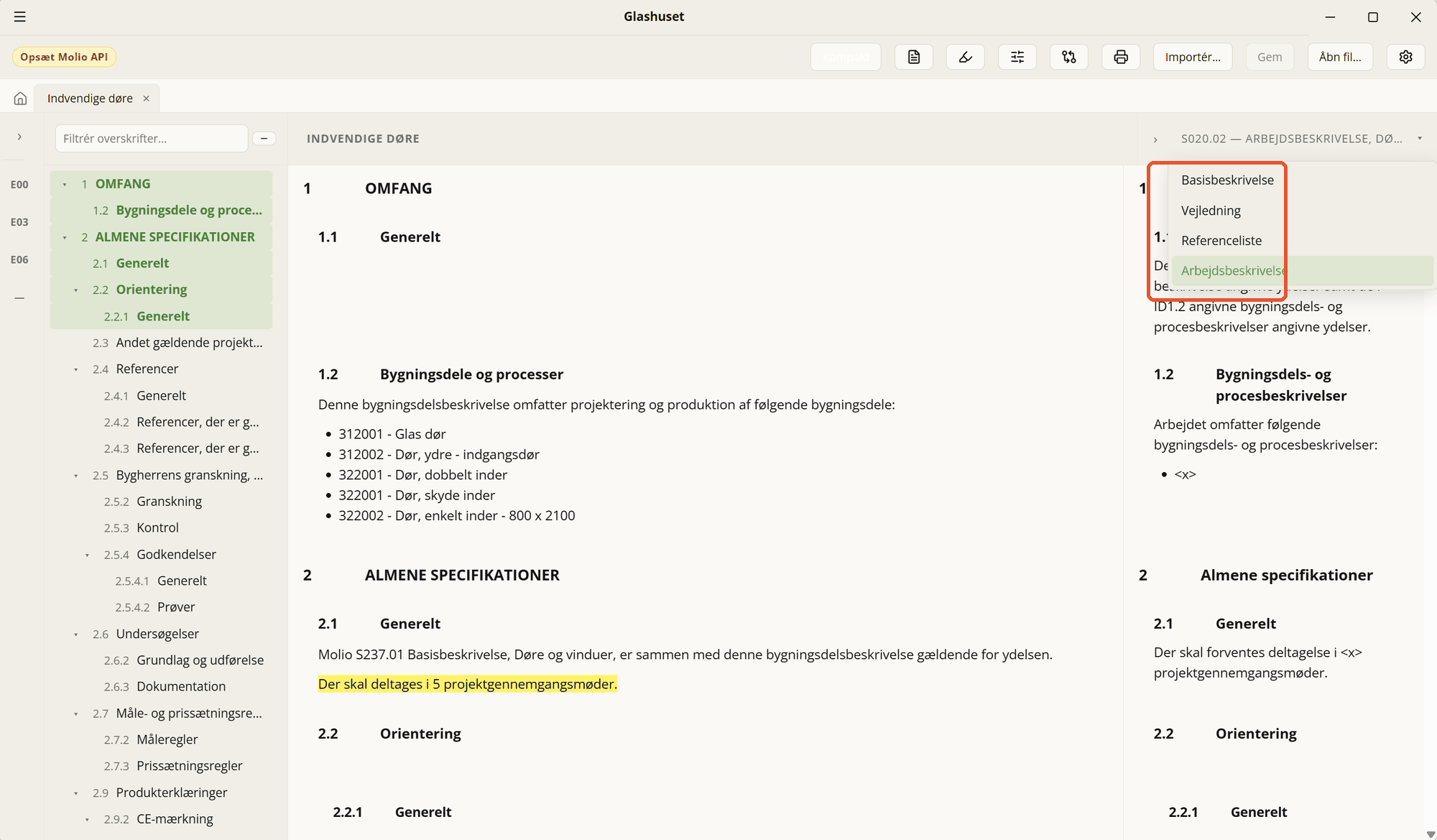
Task: Expand the left sidebar with the chevron
Action: click(x=19, y=137)
